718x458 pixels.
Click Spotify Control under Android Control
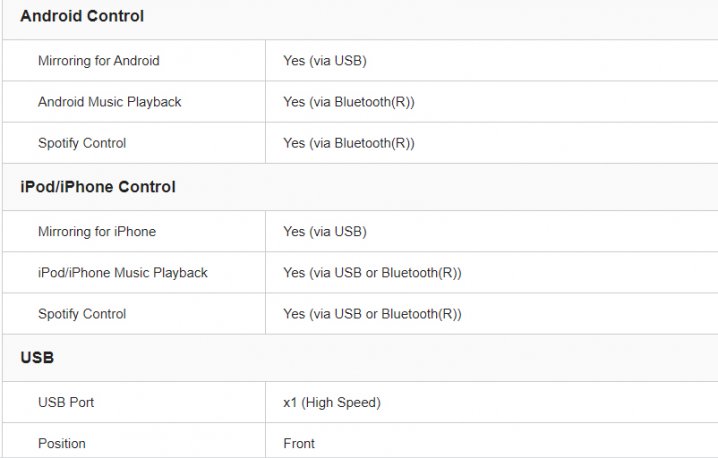82,143
